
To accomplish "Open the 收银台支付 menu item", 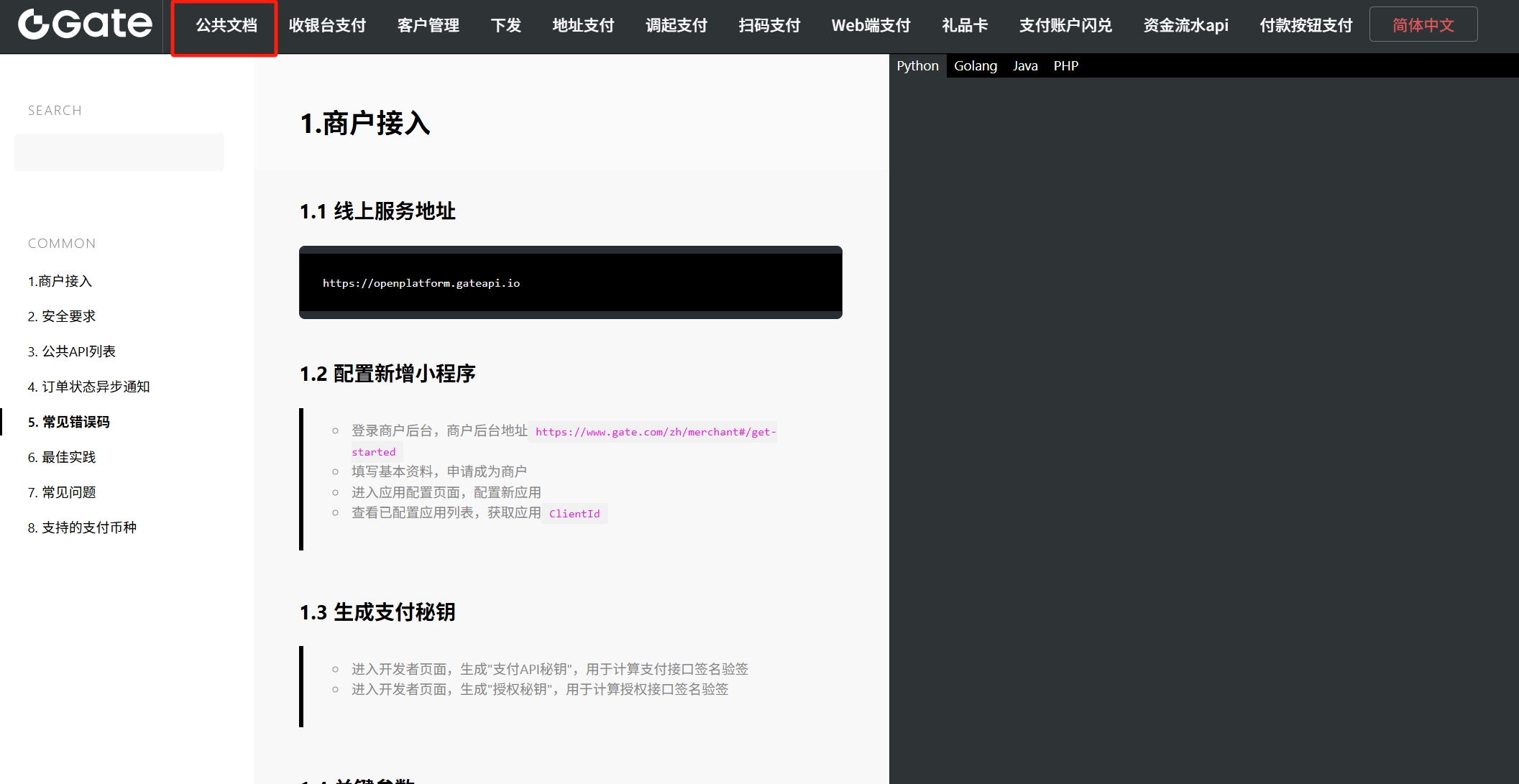I will coord(327,25).
